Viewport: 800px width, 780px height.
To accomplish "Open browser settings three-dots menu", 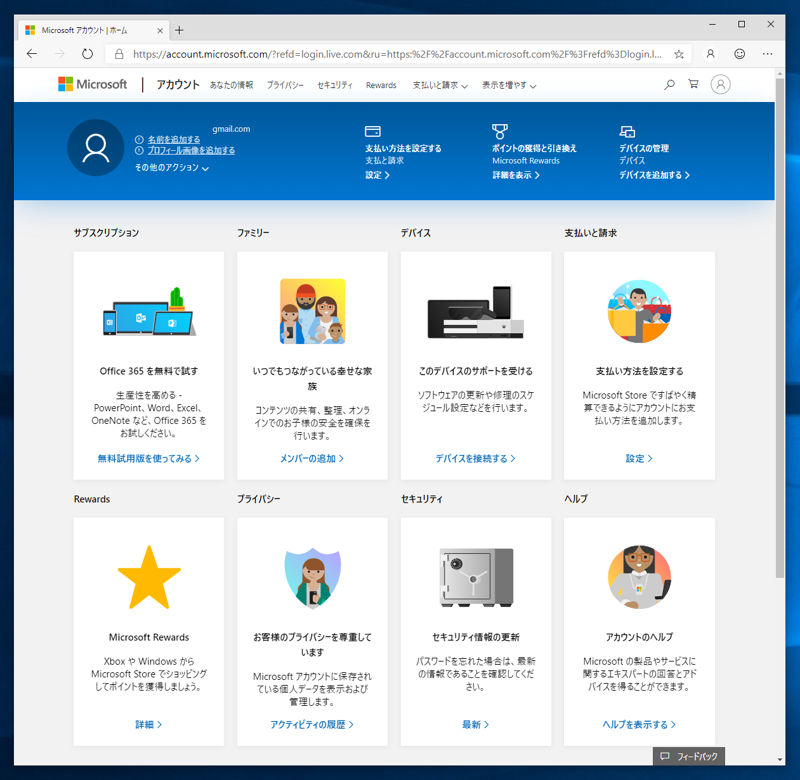I will (x=767, y=54).
